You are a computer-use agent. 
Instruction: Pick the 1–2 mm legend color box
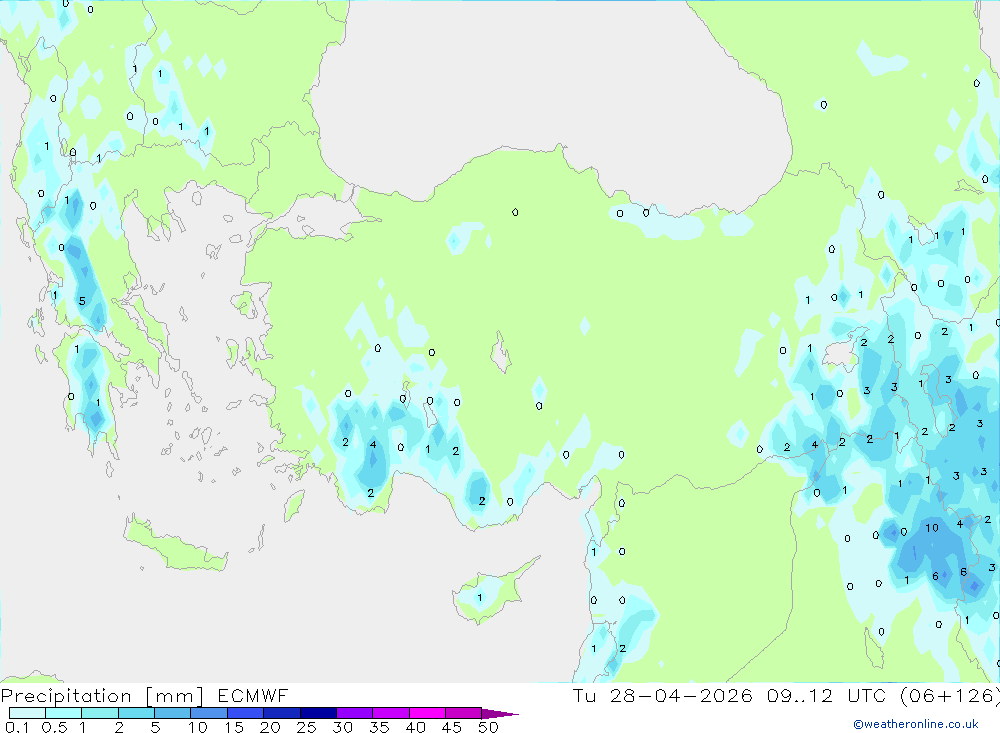coord(100,713)
